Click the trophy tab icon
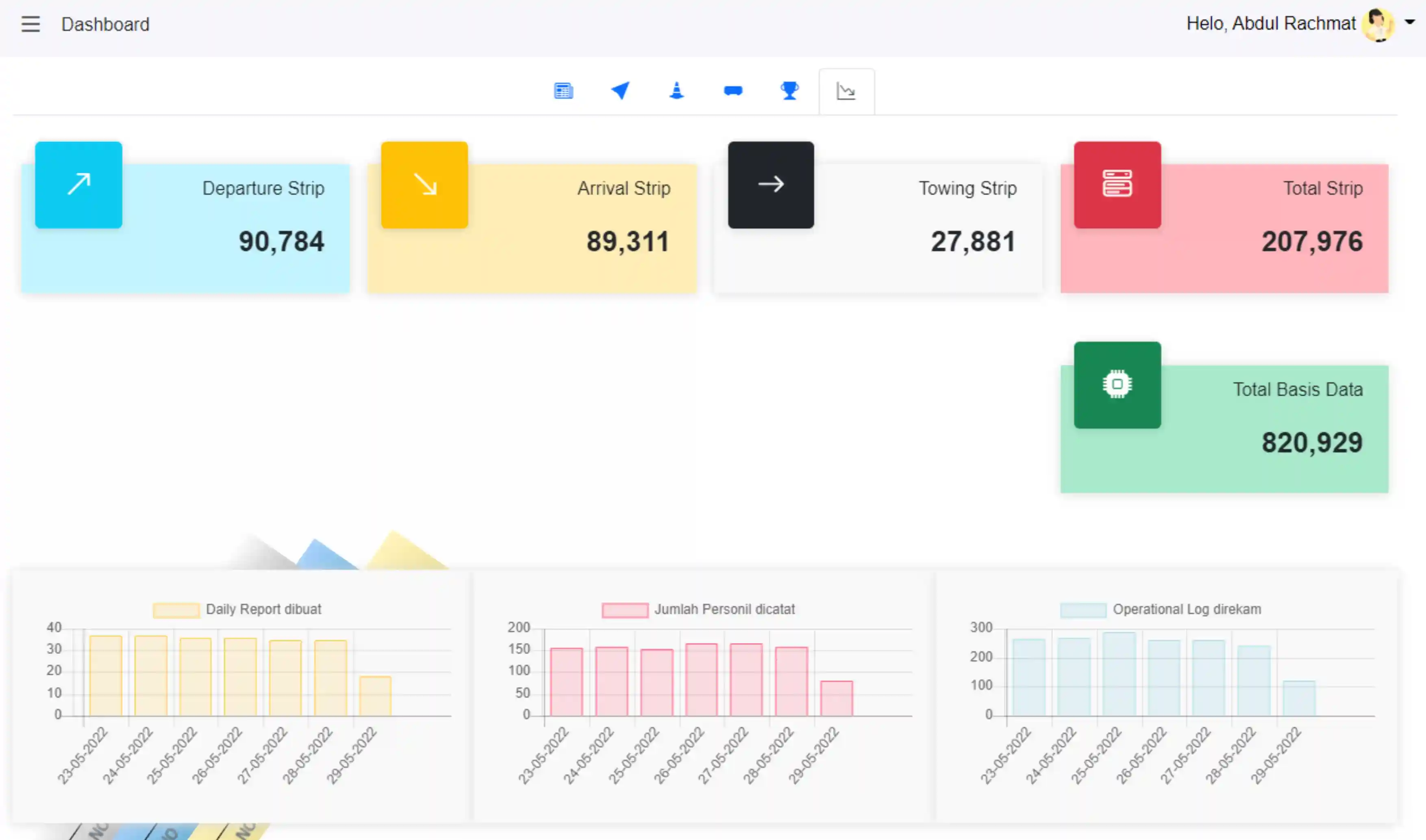Image resolution: width=1426 pixels, height=840 pixels. coord(790,91)
